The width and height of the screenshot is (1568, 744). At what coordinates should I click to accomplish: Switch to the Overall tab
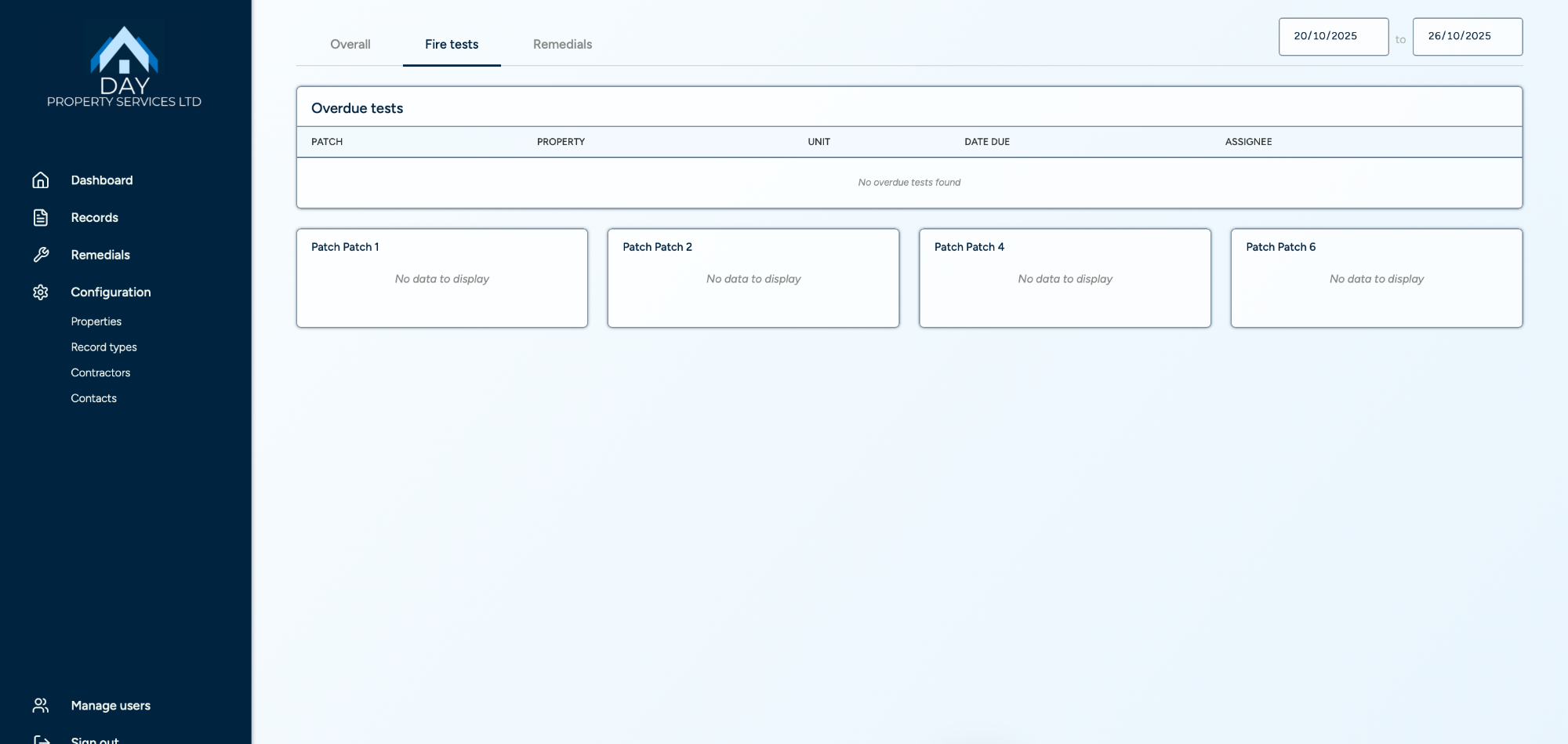point(350,45)
